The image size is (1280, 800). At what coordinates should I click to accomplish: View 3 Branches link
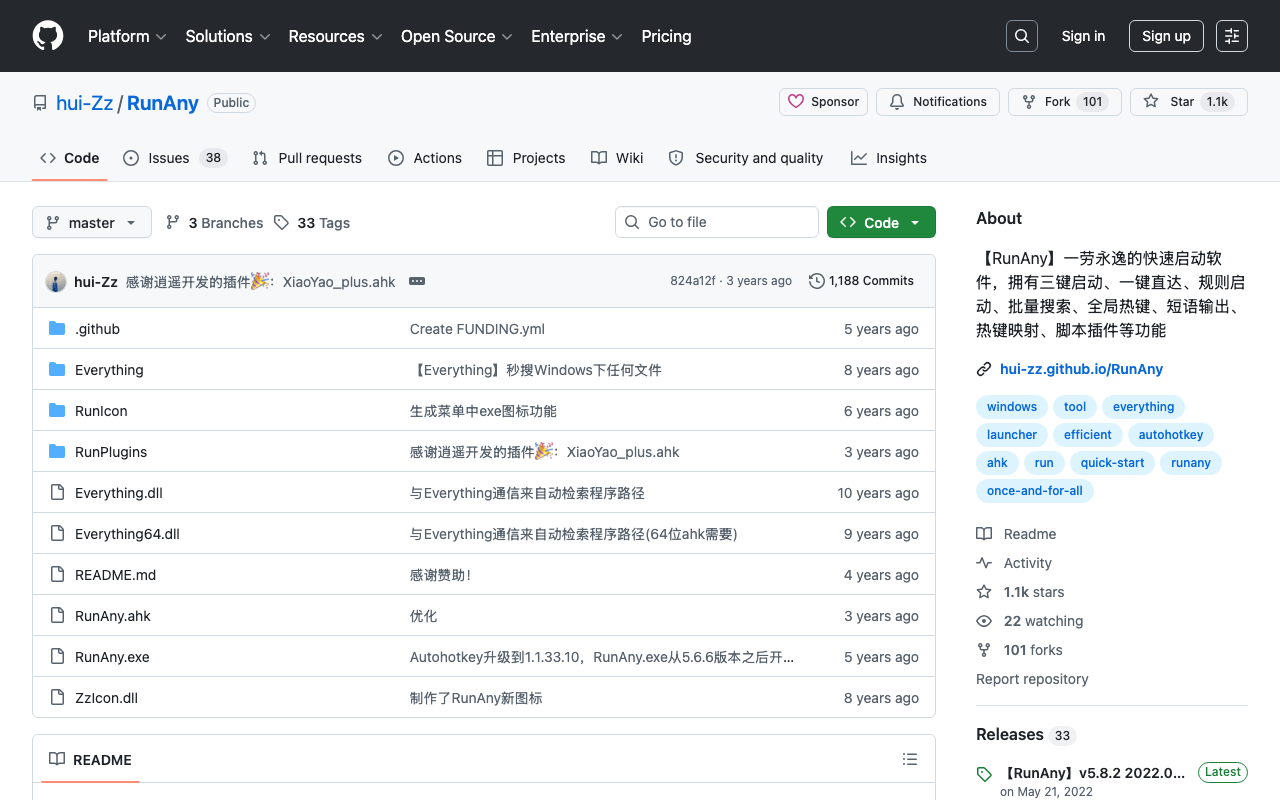214,223
